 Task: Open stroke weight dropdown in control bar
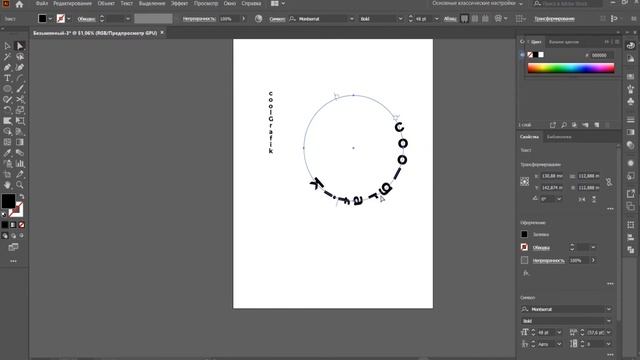(128, 19)
